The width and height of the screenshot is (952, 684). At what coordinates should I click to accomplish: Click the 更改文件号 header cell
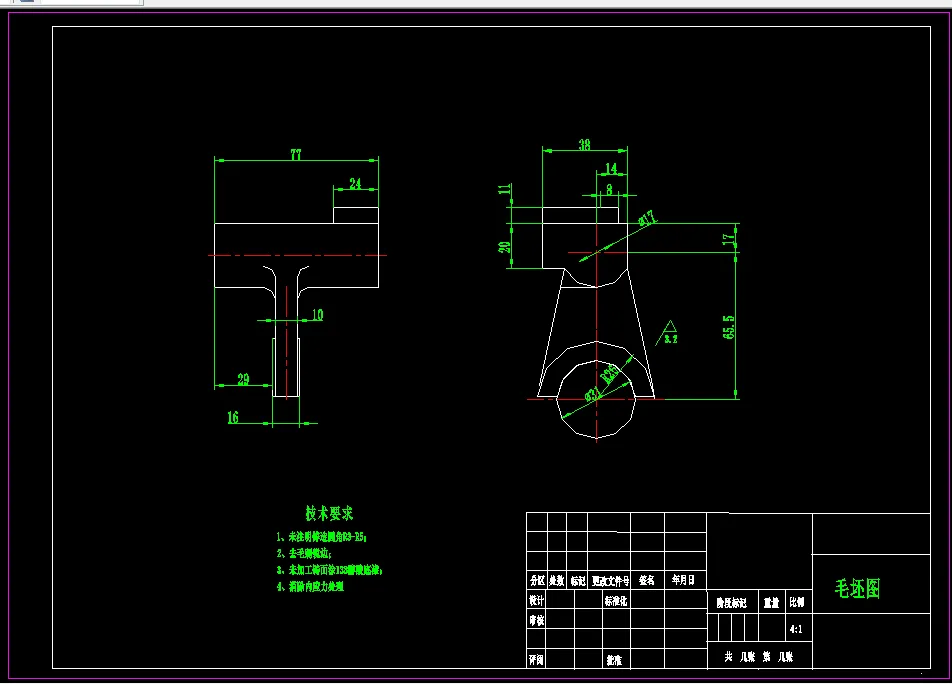coord(610,581)
